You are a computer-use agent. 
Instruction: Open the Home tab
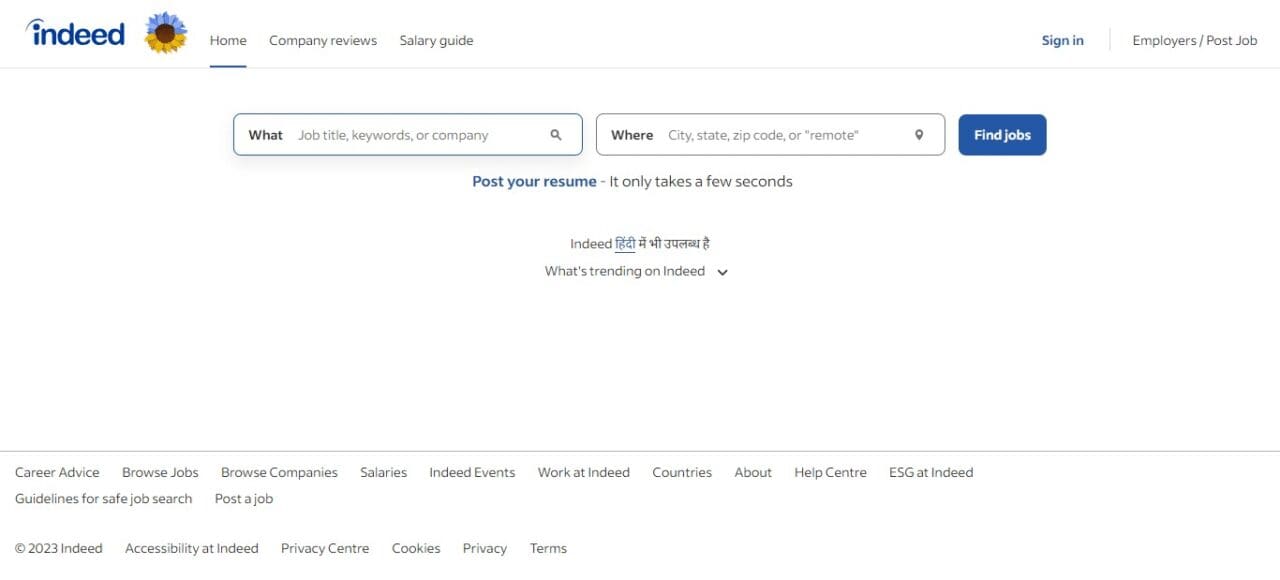(x=228, y=41)
